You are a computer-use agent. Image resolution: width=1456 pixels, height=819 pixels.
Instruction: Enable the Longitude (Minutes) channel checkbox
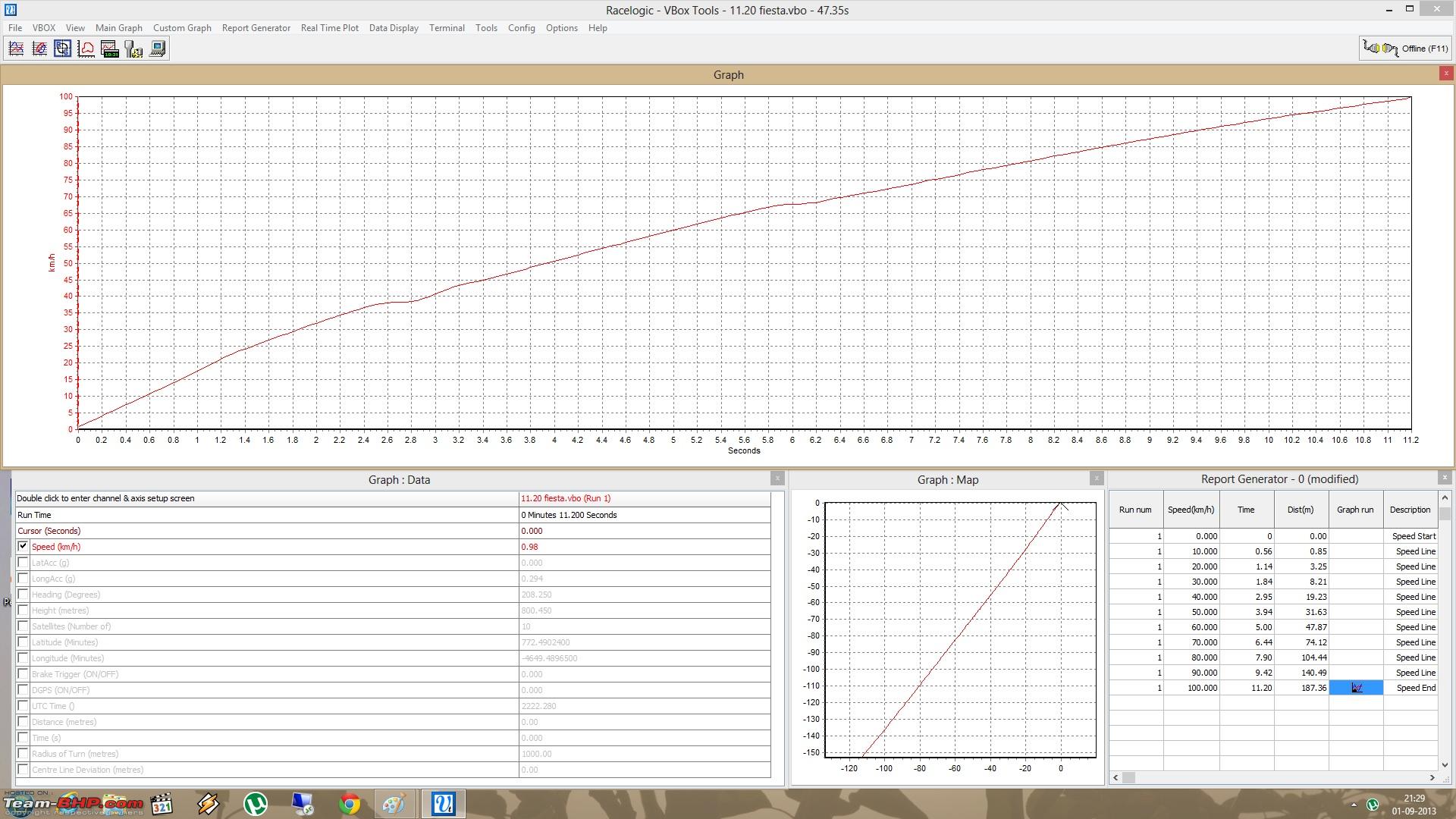tap(23, 657)
